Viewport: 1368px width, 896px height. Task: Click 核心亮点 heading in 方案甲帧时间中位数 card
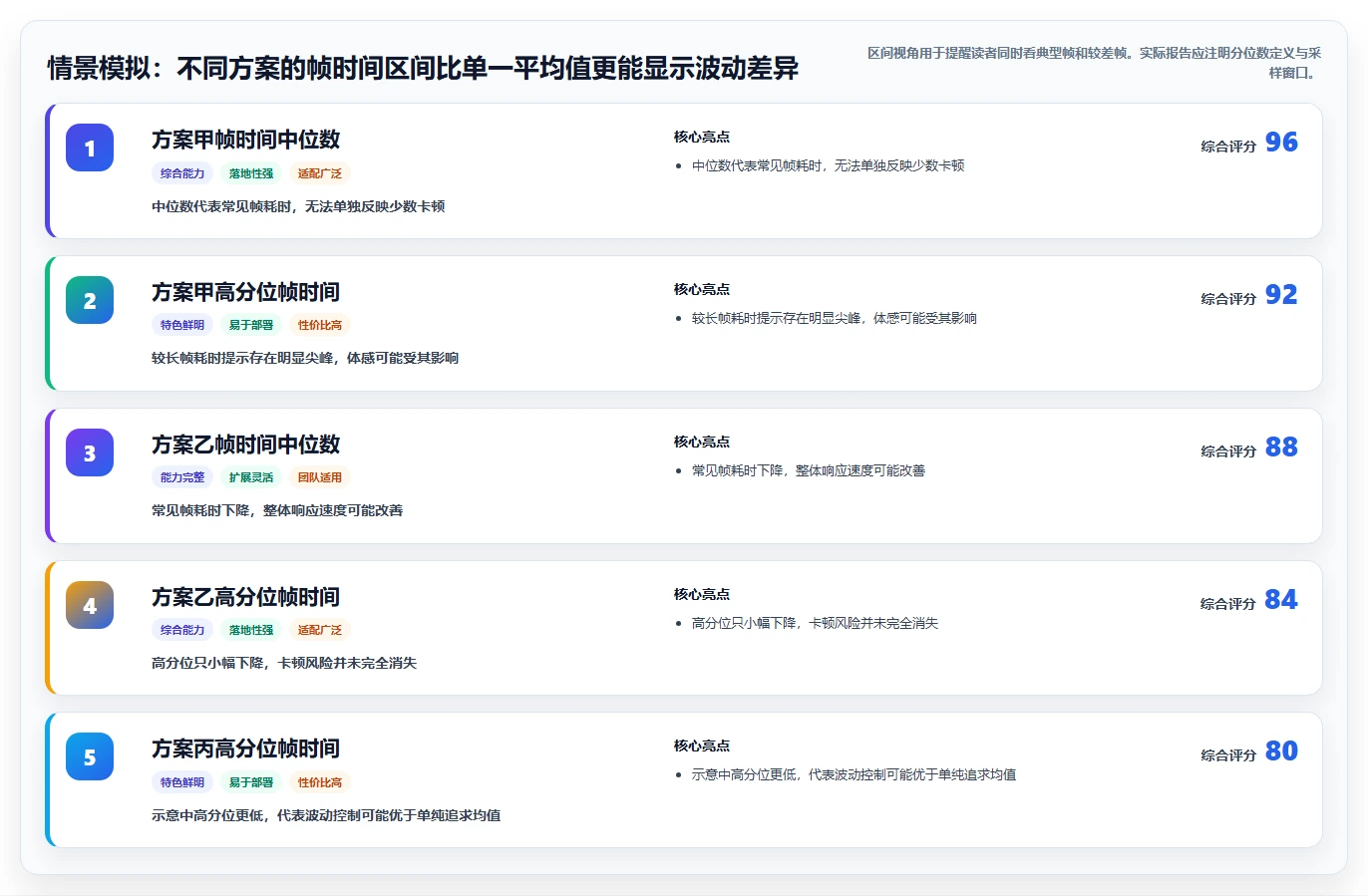[702, 138]
